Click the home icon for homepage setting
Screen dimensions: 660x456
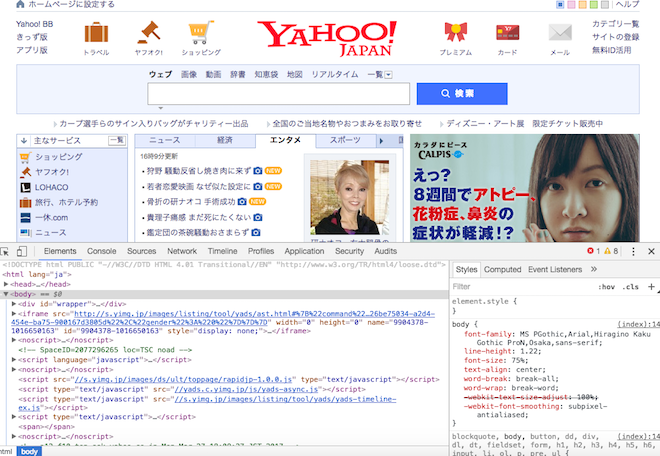(20, 4)
